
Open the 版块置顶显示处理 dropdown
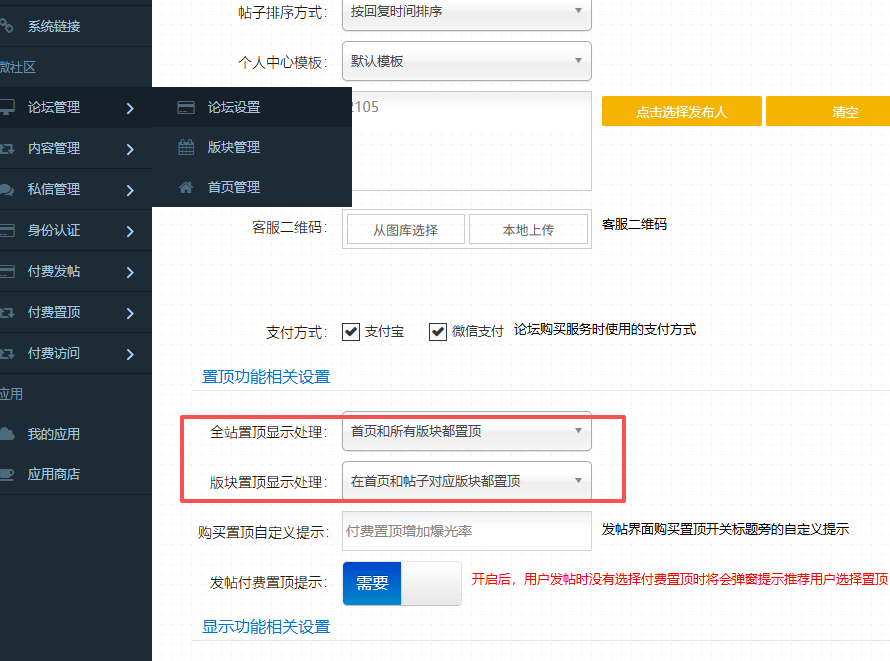coord(466,481)
